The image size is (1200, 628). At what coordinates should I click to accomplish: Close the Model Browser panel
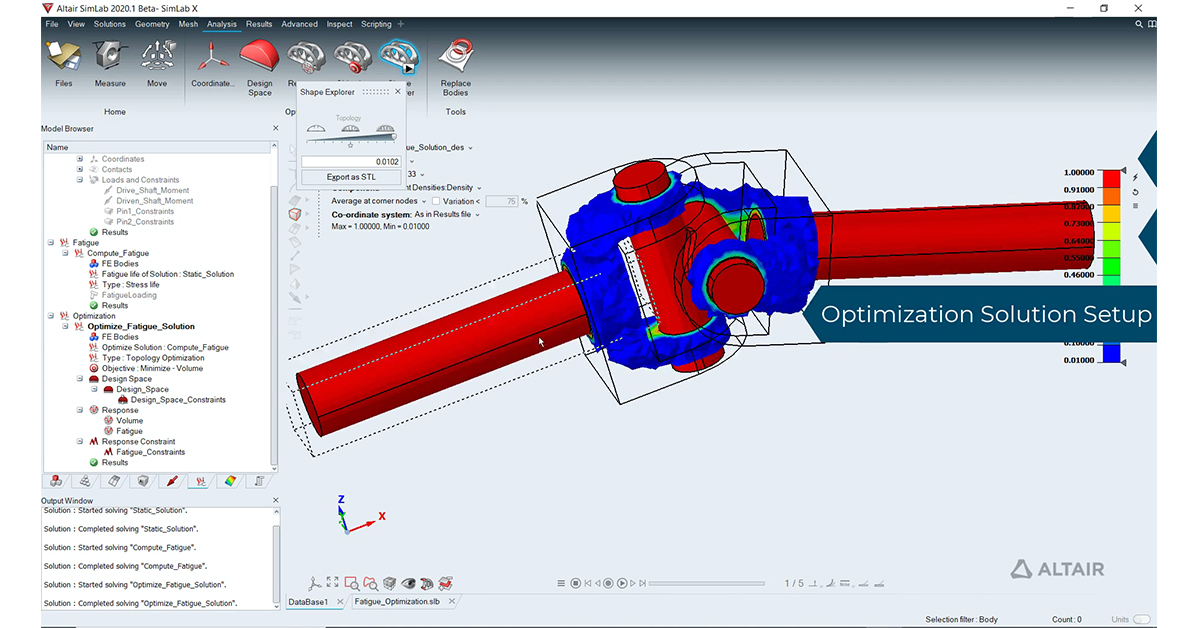coord(276,129)
